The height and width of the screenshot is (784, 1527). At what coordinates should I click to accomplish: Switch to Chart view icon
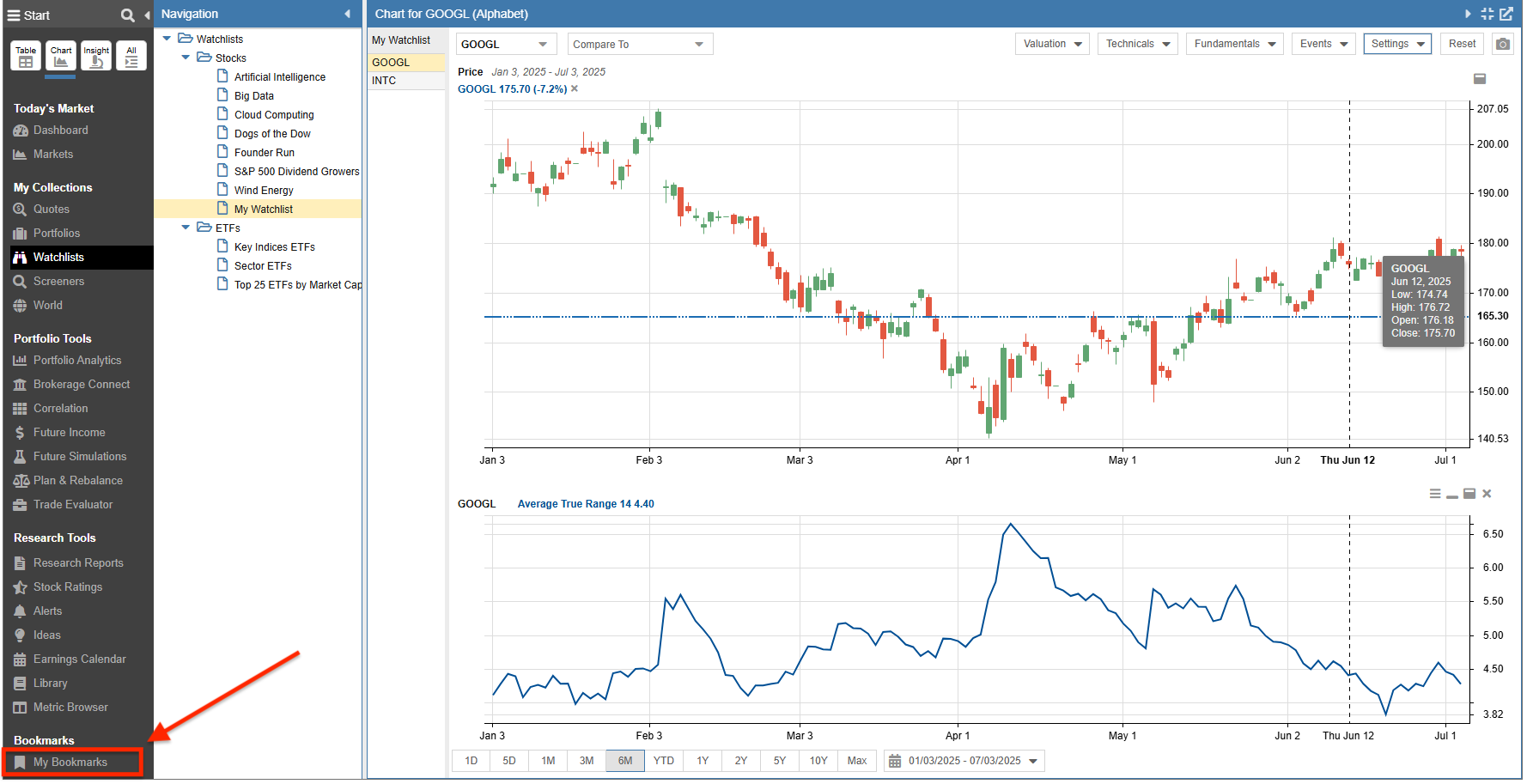[x=61, y=57]
